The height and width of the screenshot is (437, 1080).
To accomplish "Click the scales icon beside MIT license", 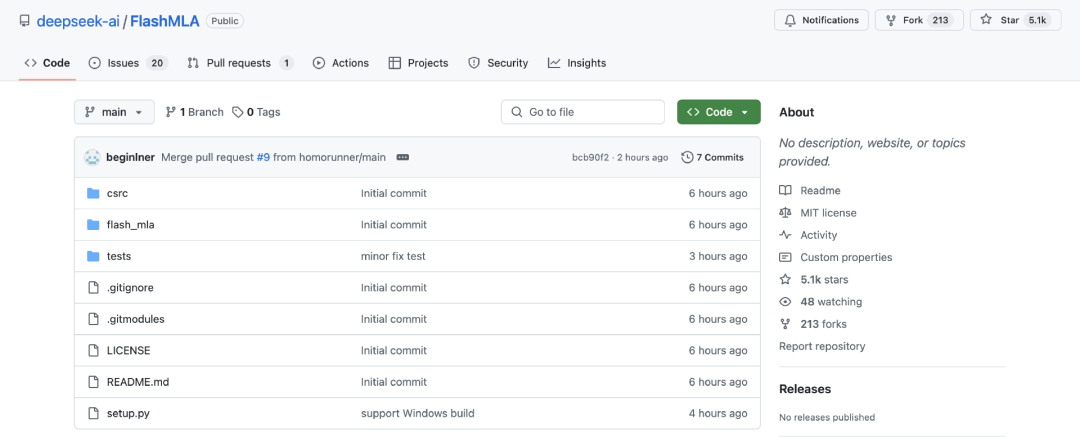I will point(785,213).
